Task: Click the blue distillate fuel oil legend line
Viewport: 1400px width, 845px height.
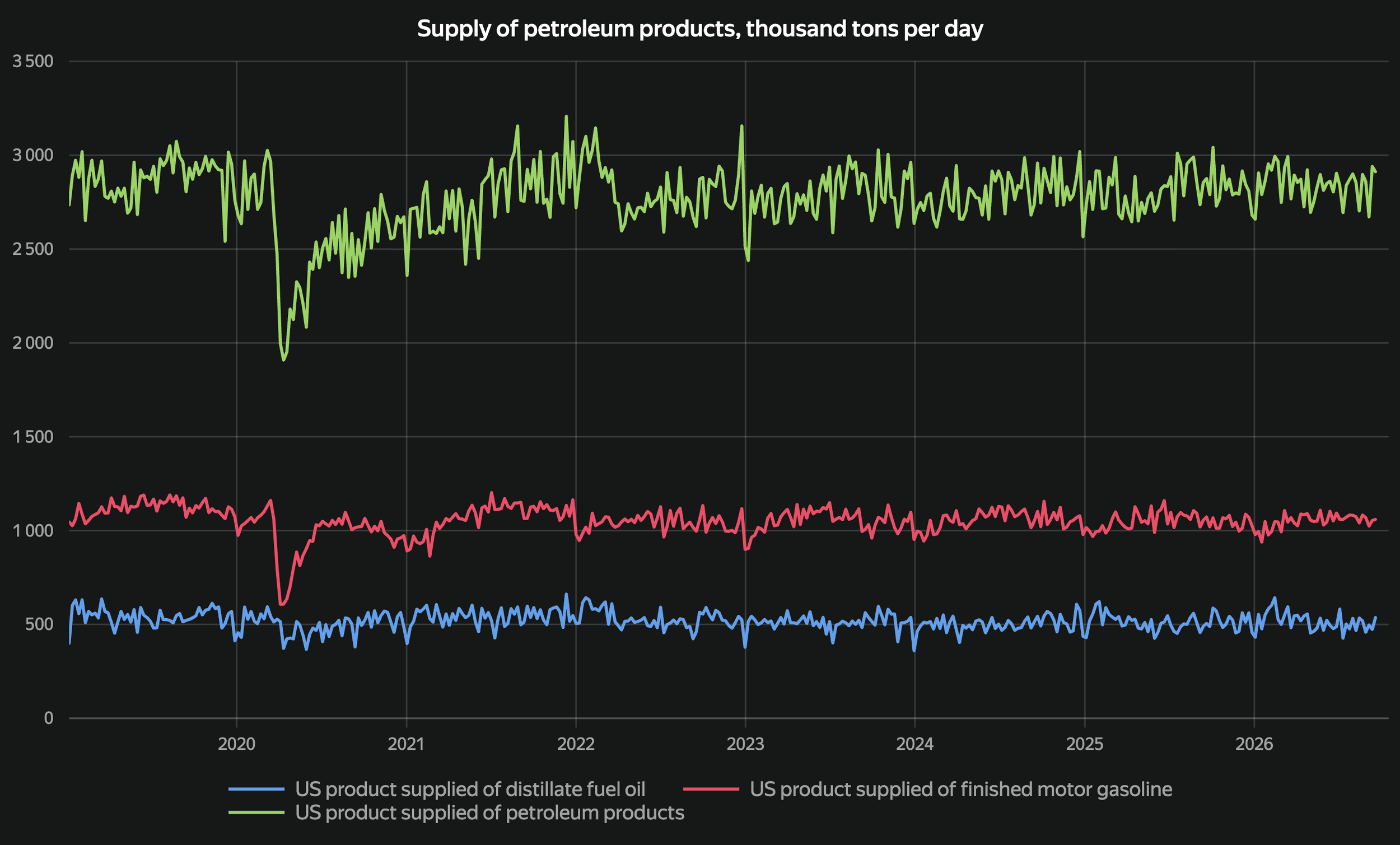Action: click(x=256, y=790)
